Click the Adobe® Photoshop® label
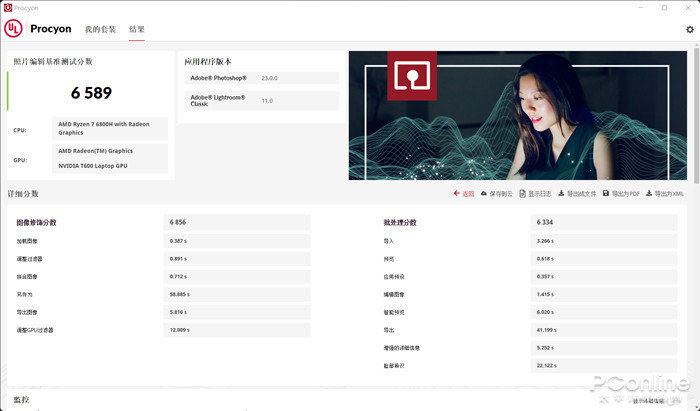The image size is (700, 411). click(218, 78)
